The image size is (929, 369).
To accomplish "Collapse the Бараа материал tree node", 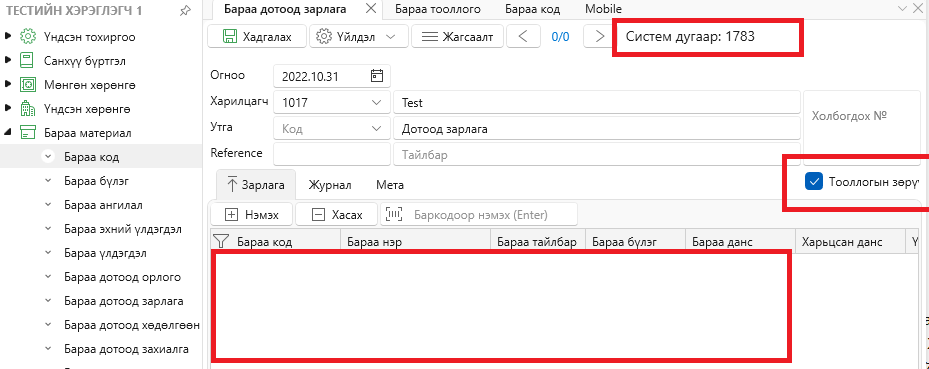I will 8,133.
